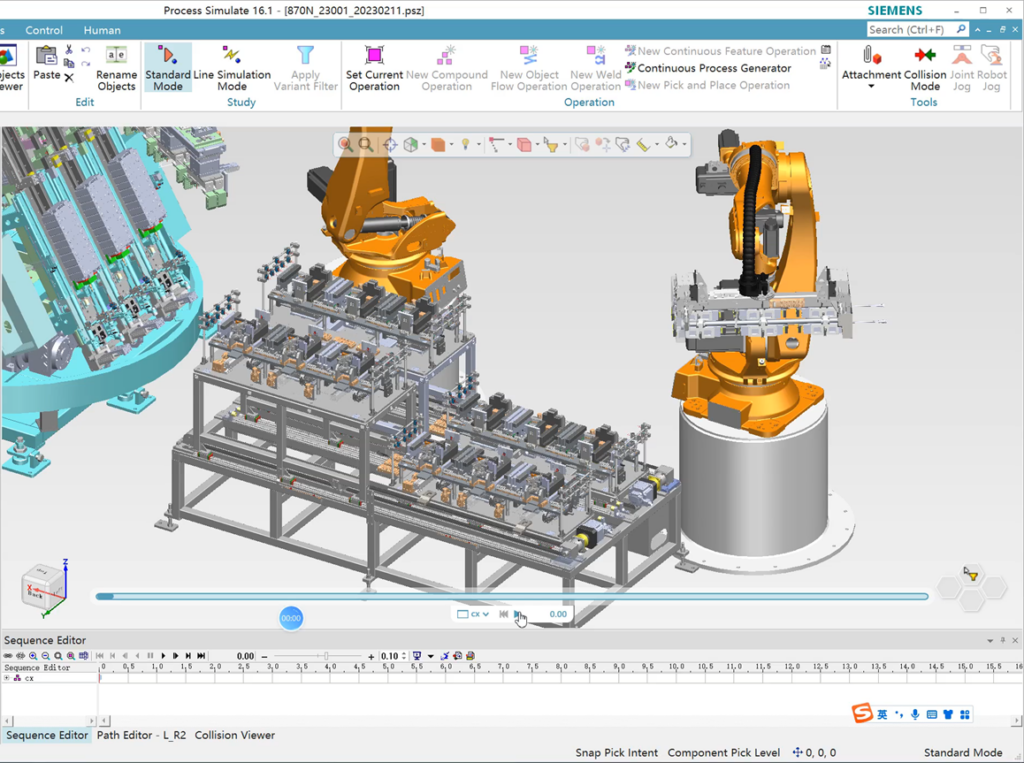Open the Human ribbon tab

coord(102,30)
